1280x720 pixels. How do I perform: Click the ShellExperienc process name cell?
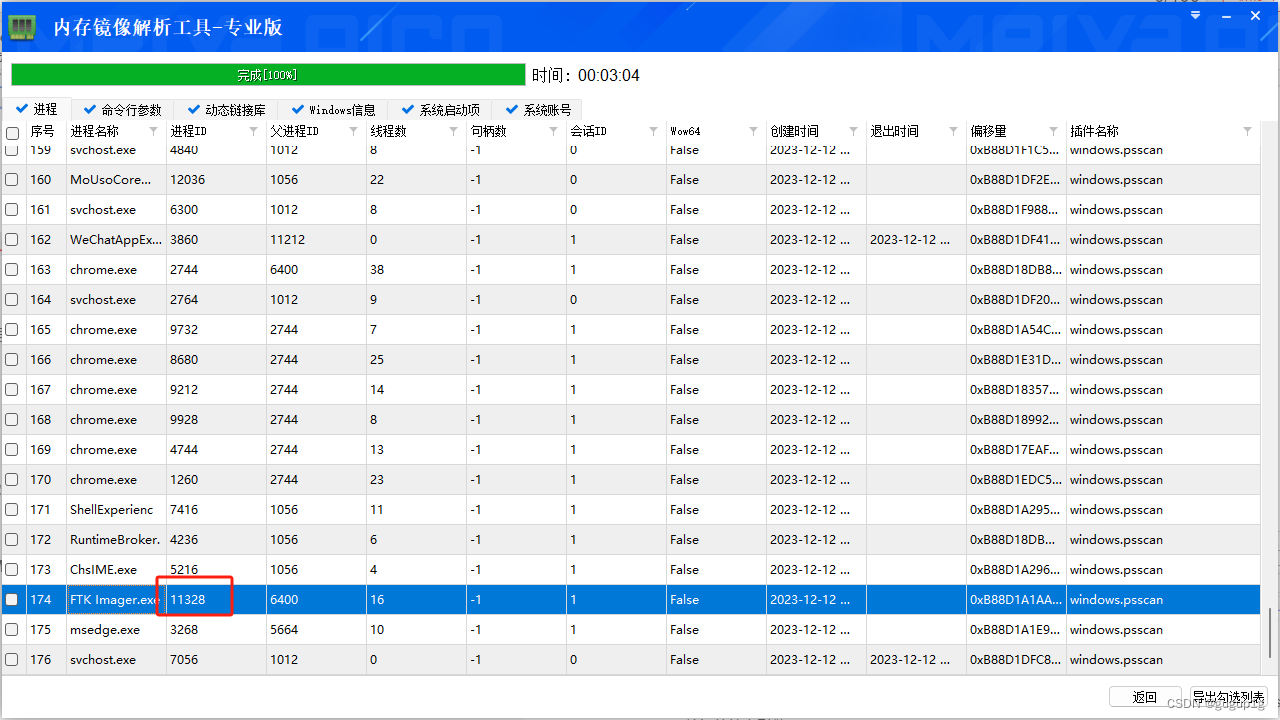pos(117,510)
